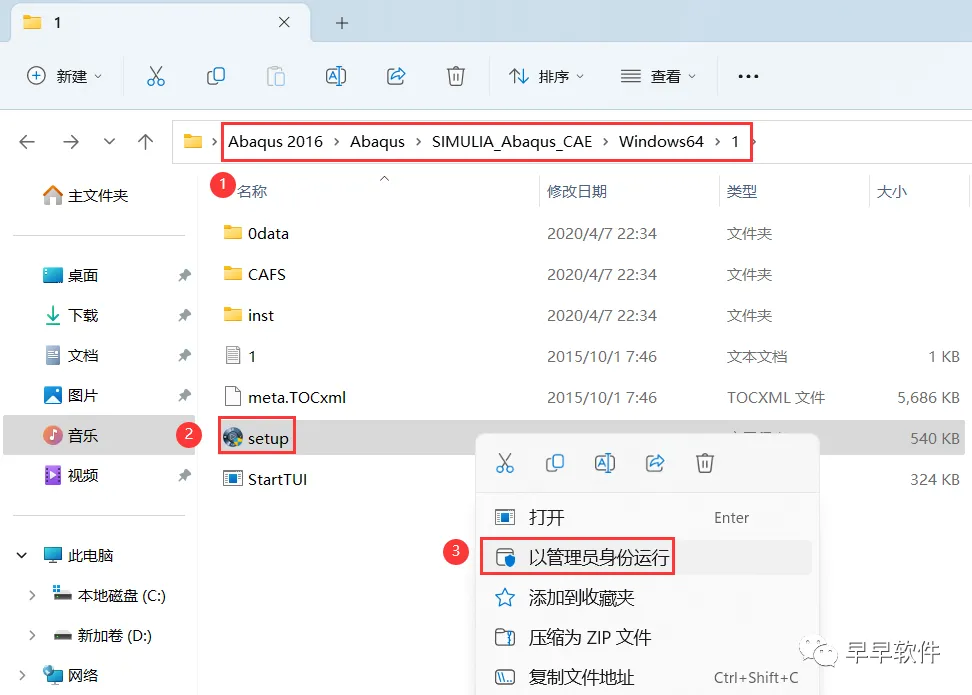Screen dimensions: 972x695
Task: Open Downloads (下载) in the sidebar
Action: (71, 315)
